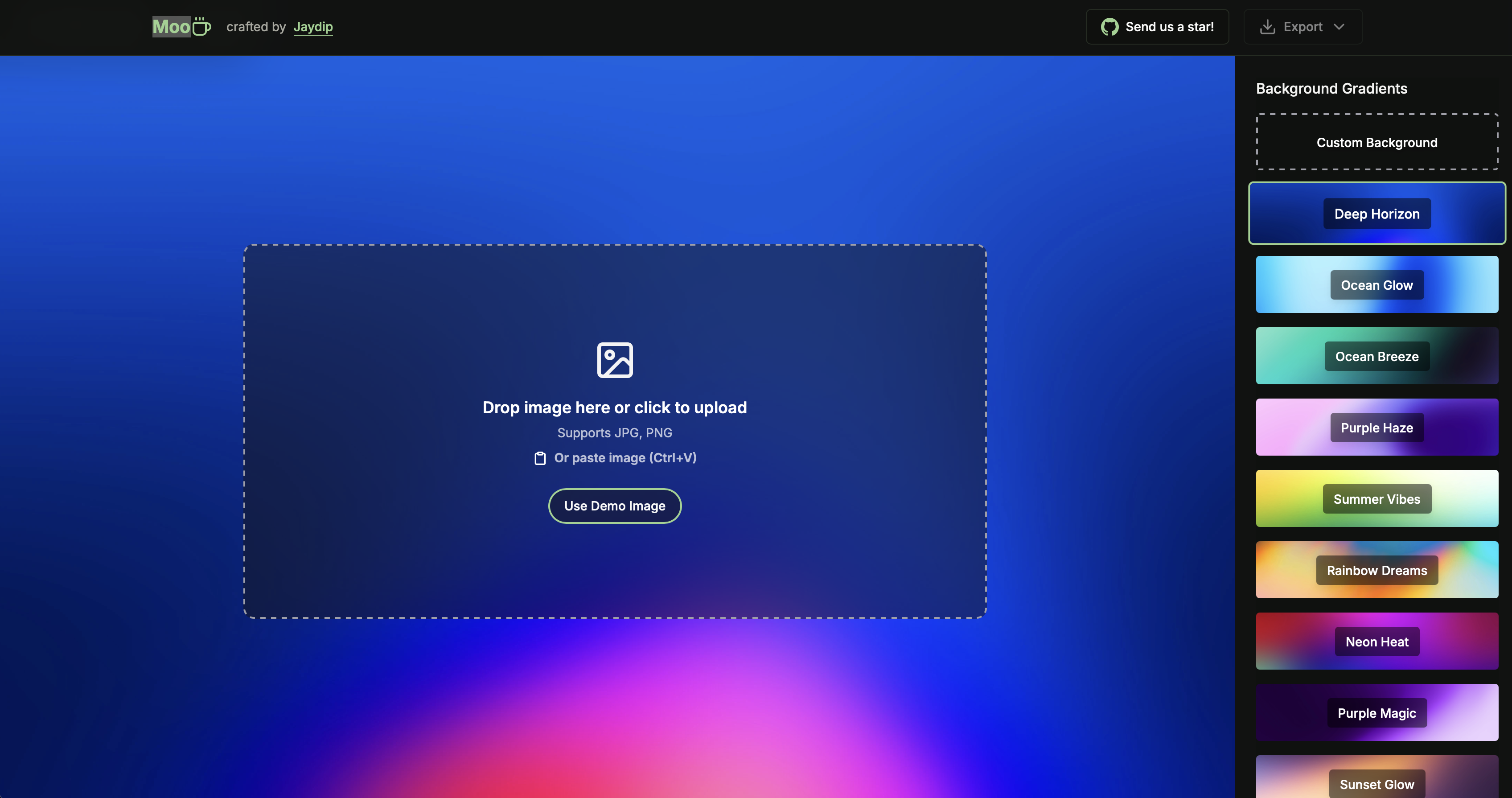Select the Neon Heat gradient

pos(1376,641)
